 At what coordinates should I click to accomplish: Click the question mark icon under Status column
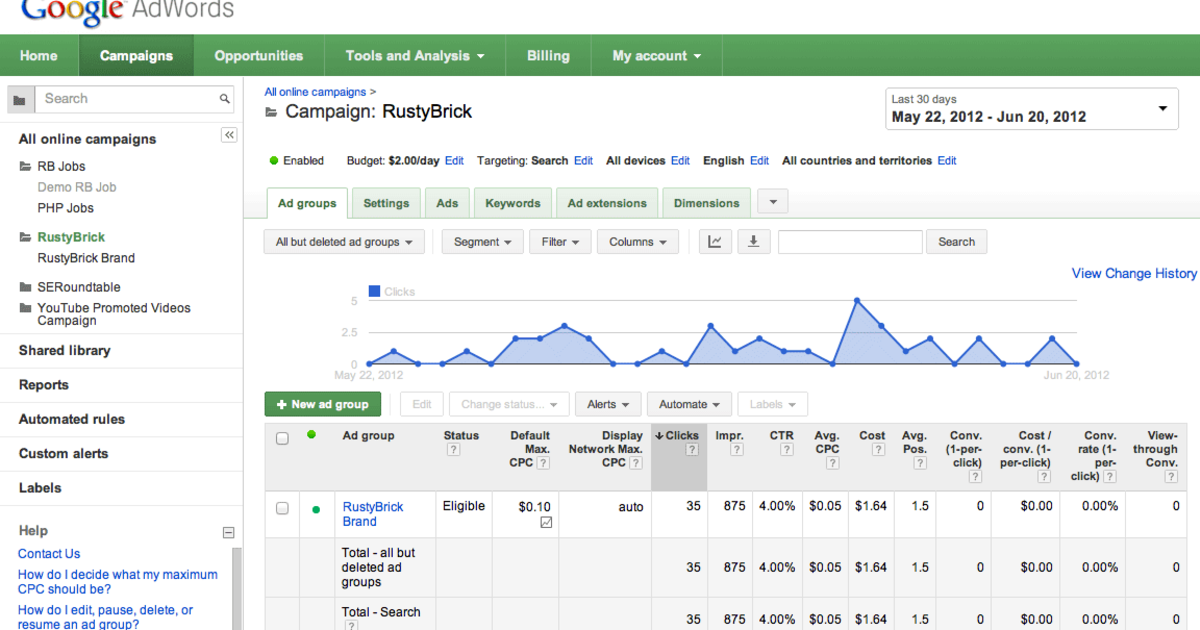point(454,451)
